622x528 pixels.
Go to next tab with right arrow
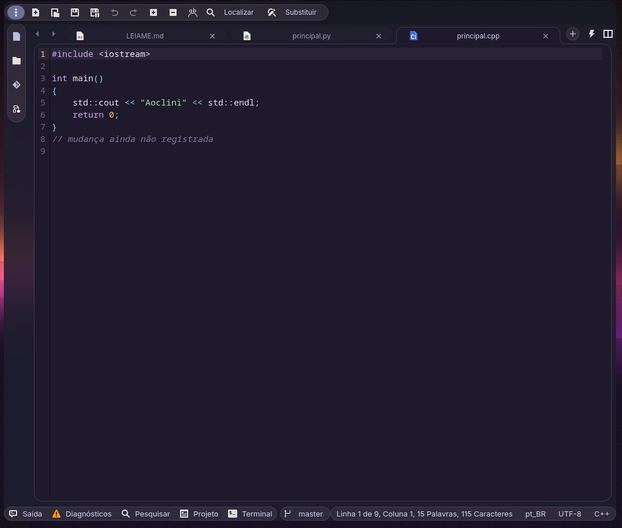[53, 34]
